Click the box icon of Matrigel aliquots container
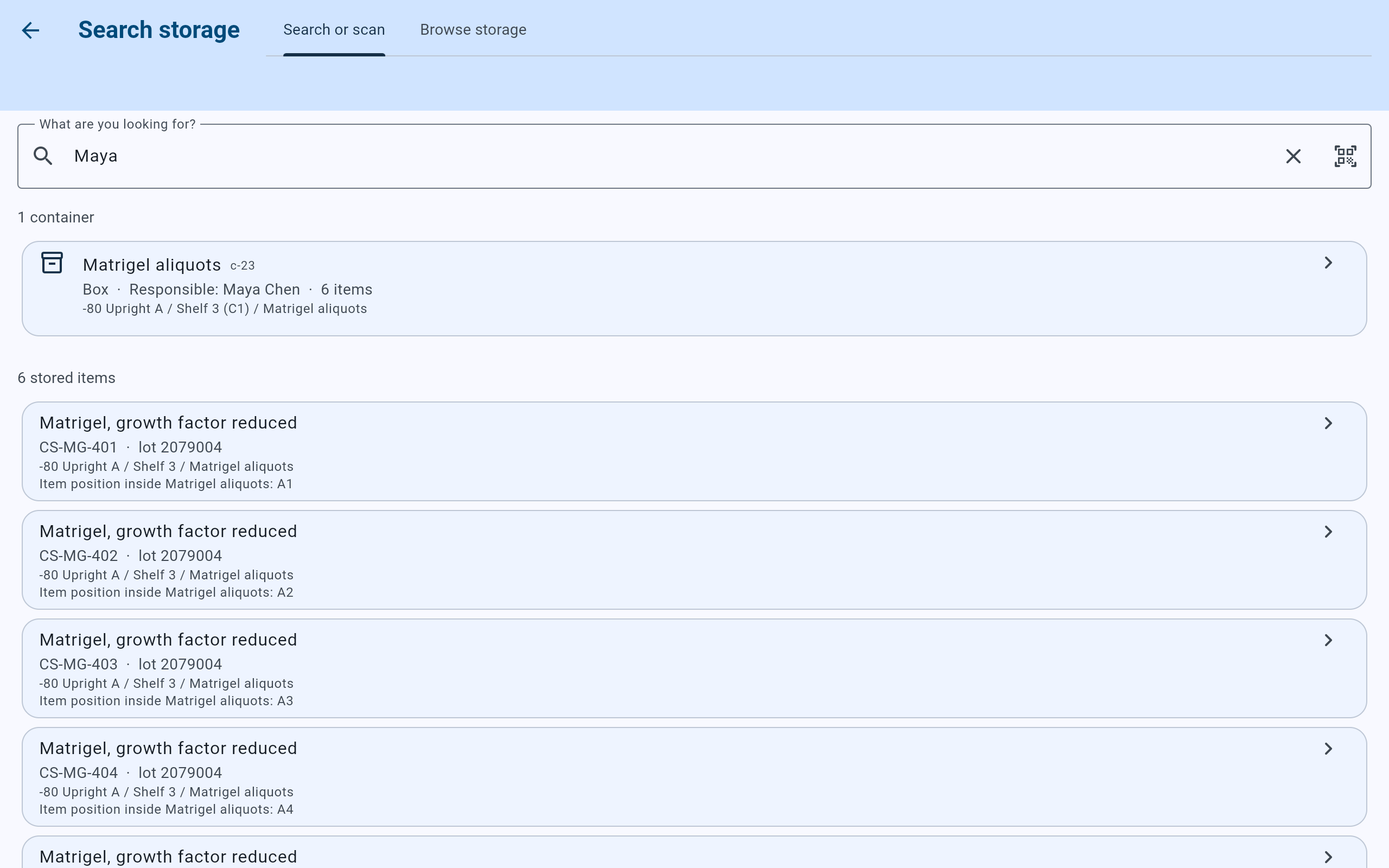The image size is (1389, 868). coord(52,263)
